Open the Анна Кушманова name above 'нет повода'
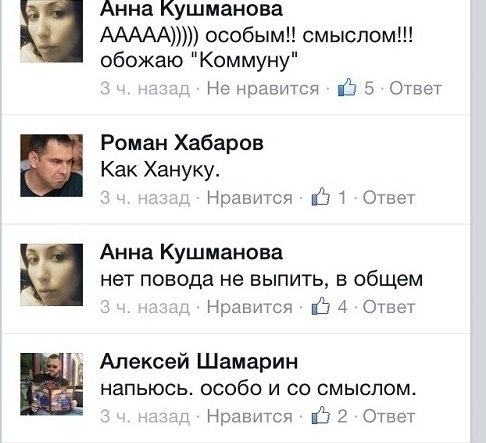The width and height of the screenshot is (486, 443). tap(191, 252)
